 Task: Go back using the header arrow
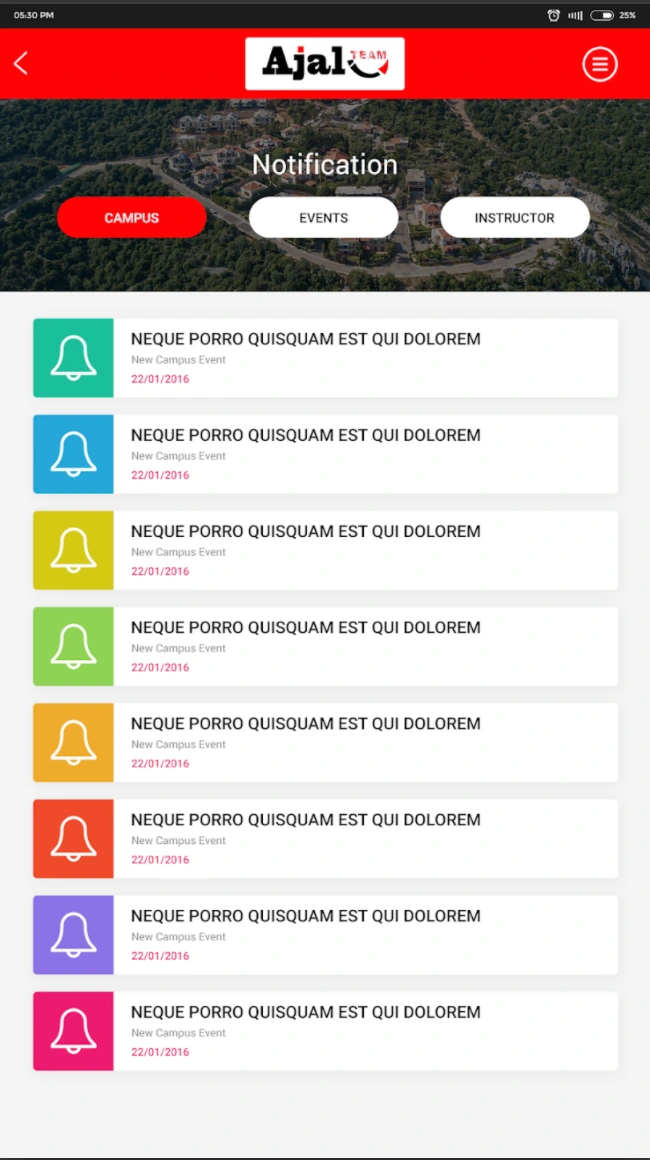(x=21, y=64)
